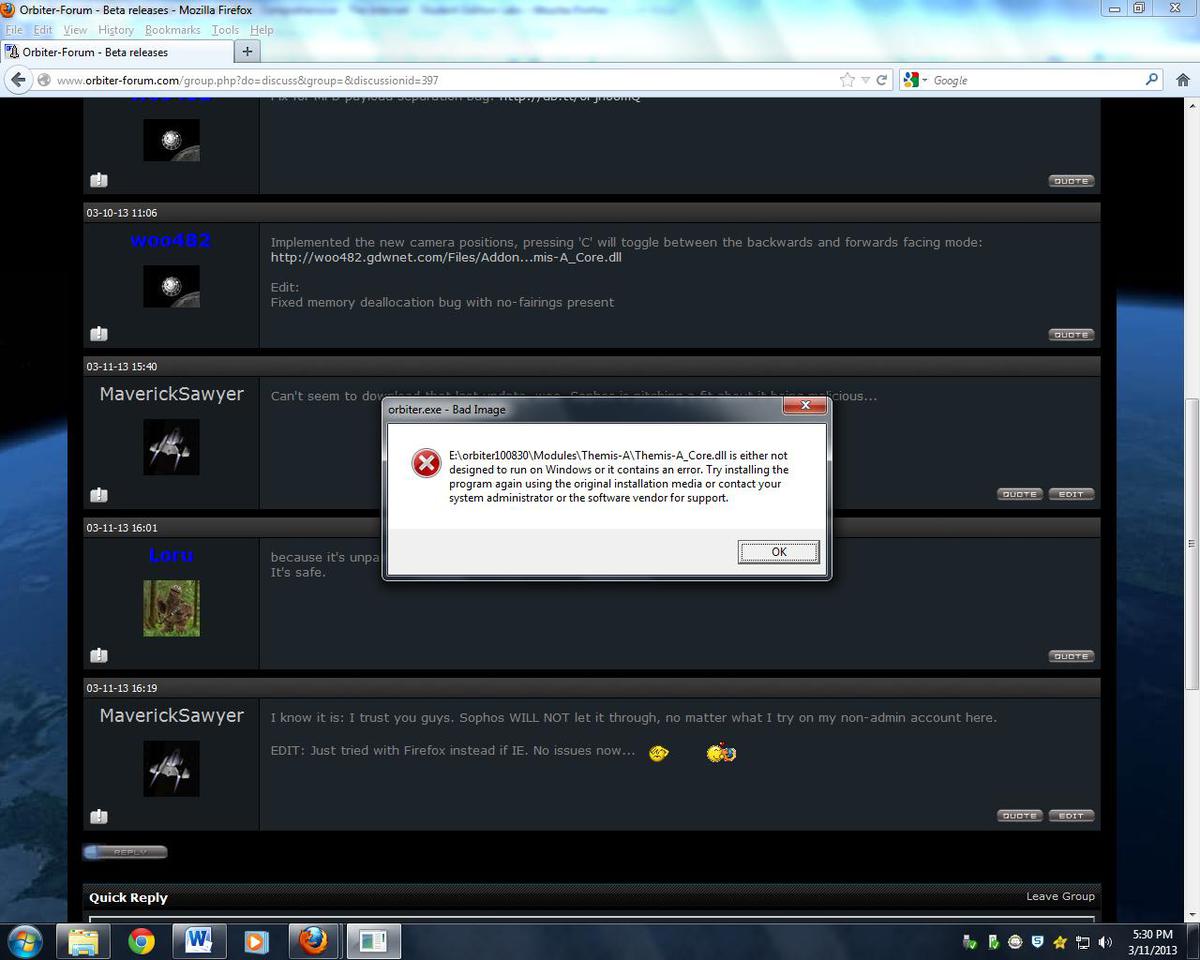This screenshot has width=1200, height=960.
Task: Click the Reply button below the posts
Action: pyautogui.click(x=125, y=852)
